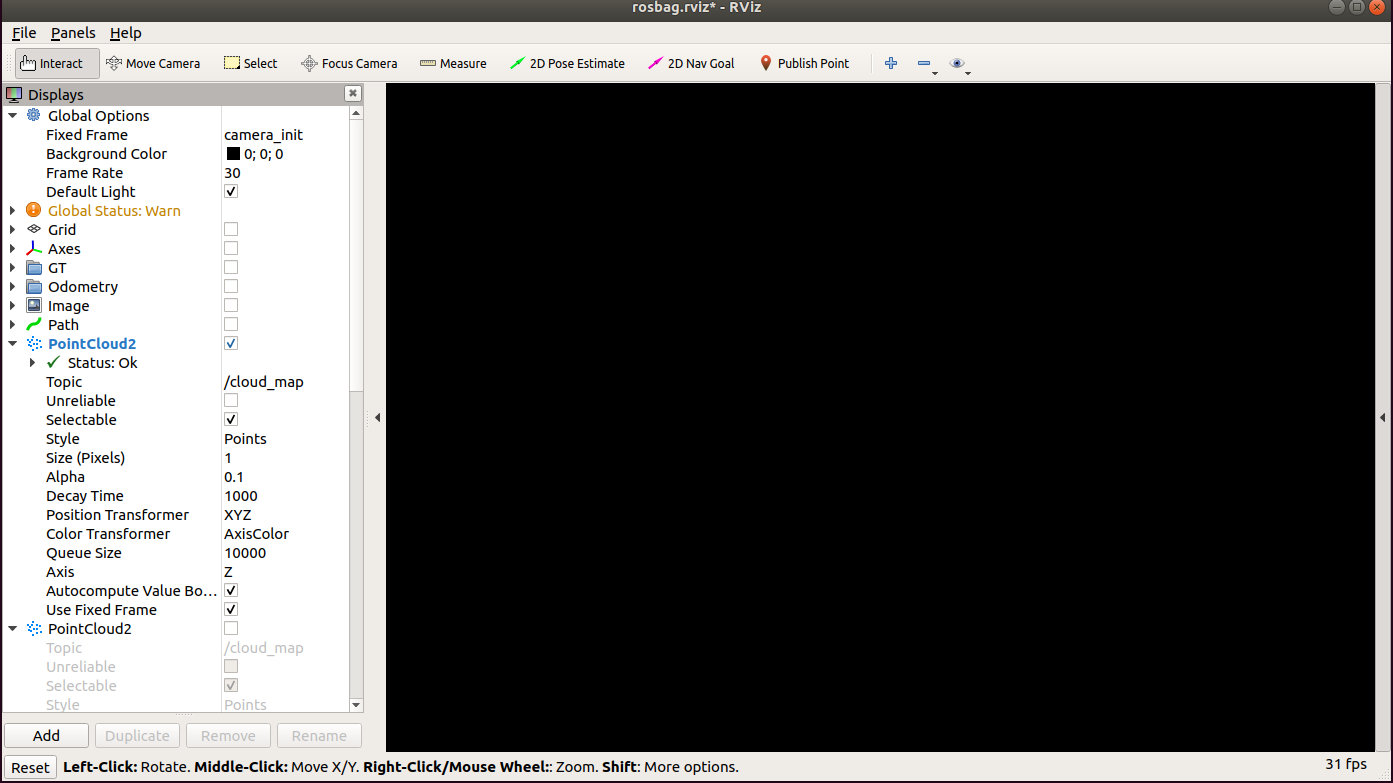Select the 2D Pose Estimate tool

[x=567, y=62]
